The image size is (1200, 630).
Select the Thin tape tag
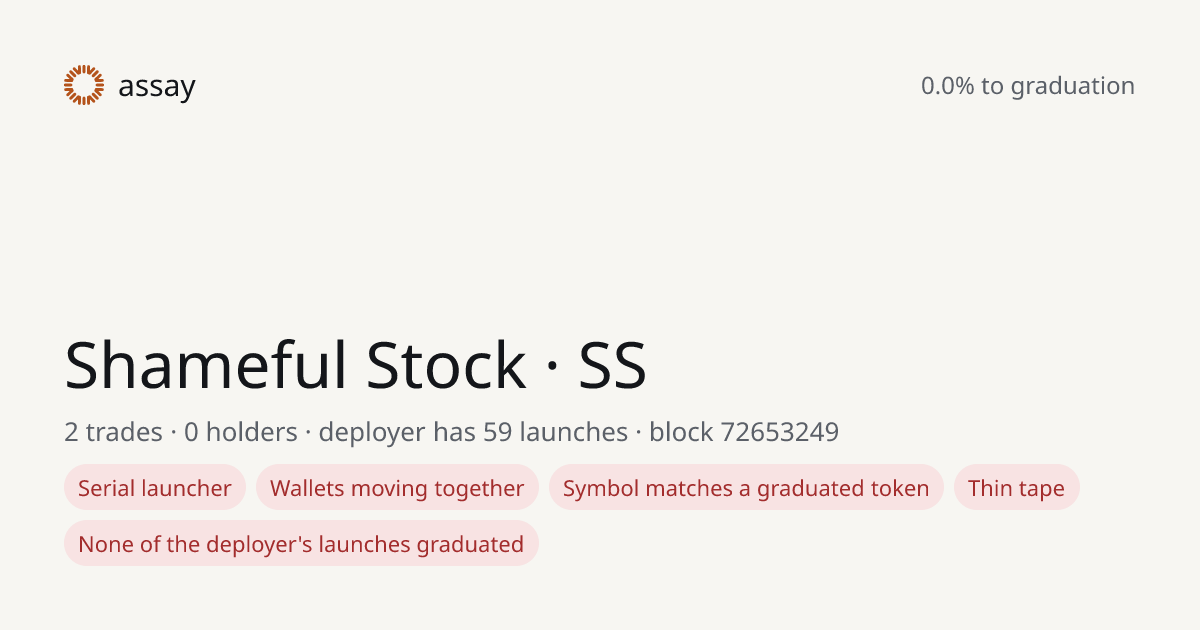[x=1017, y=488]
